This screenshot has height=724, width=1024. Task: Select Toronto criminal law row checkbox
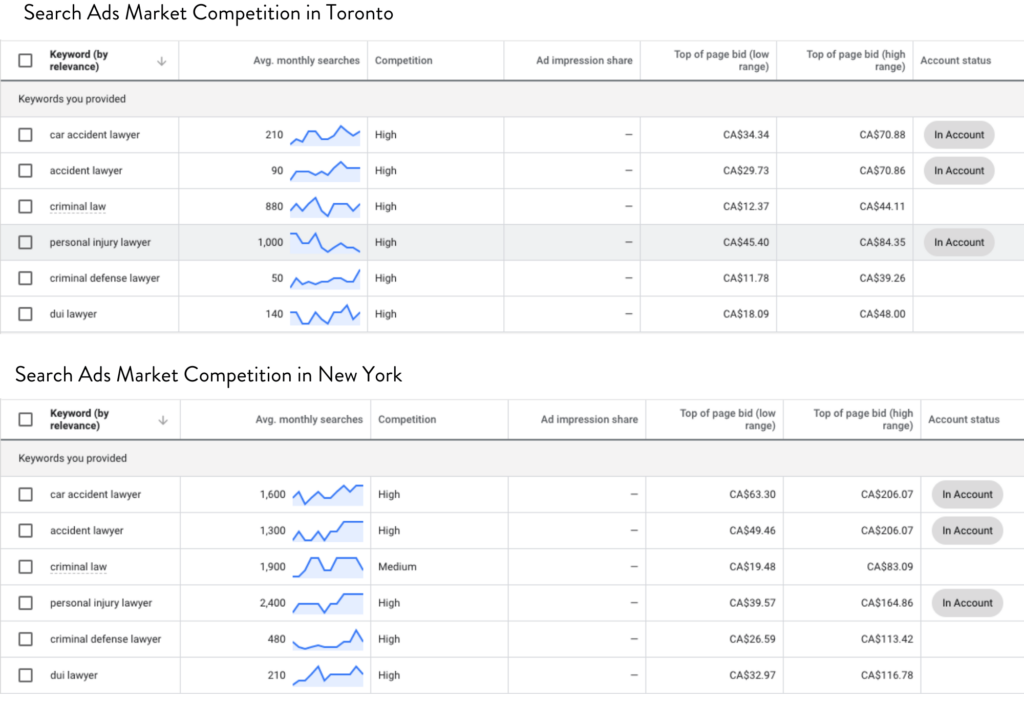click(26, 207)
